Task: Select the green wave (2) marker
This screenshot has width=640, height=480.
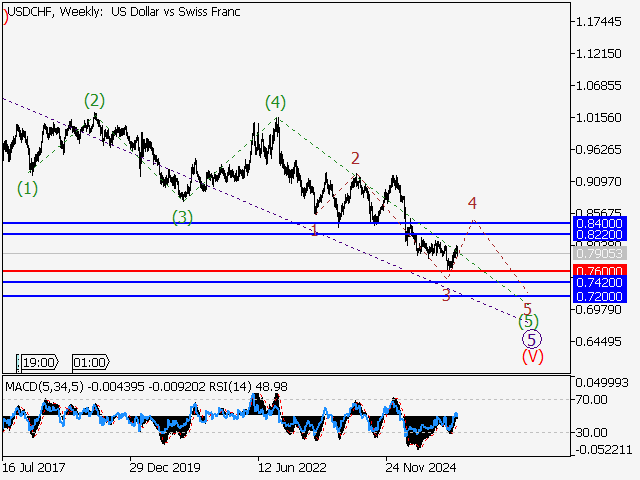Action: point(94,100)
